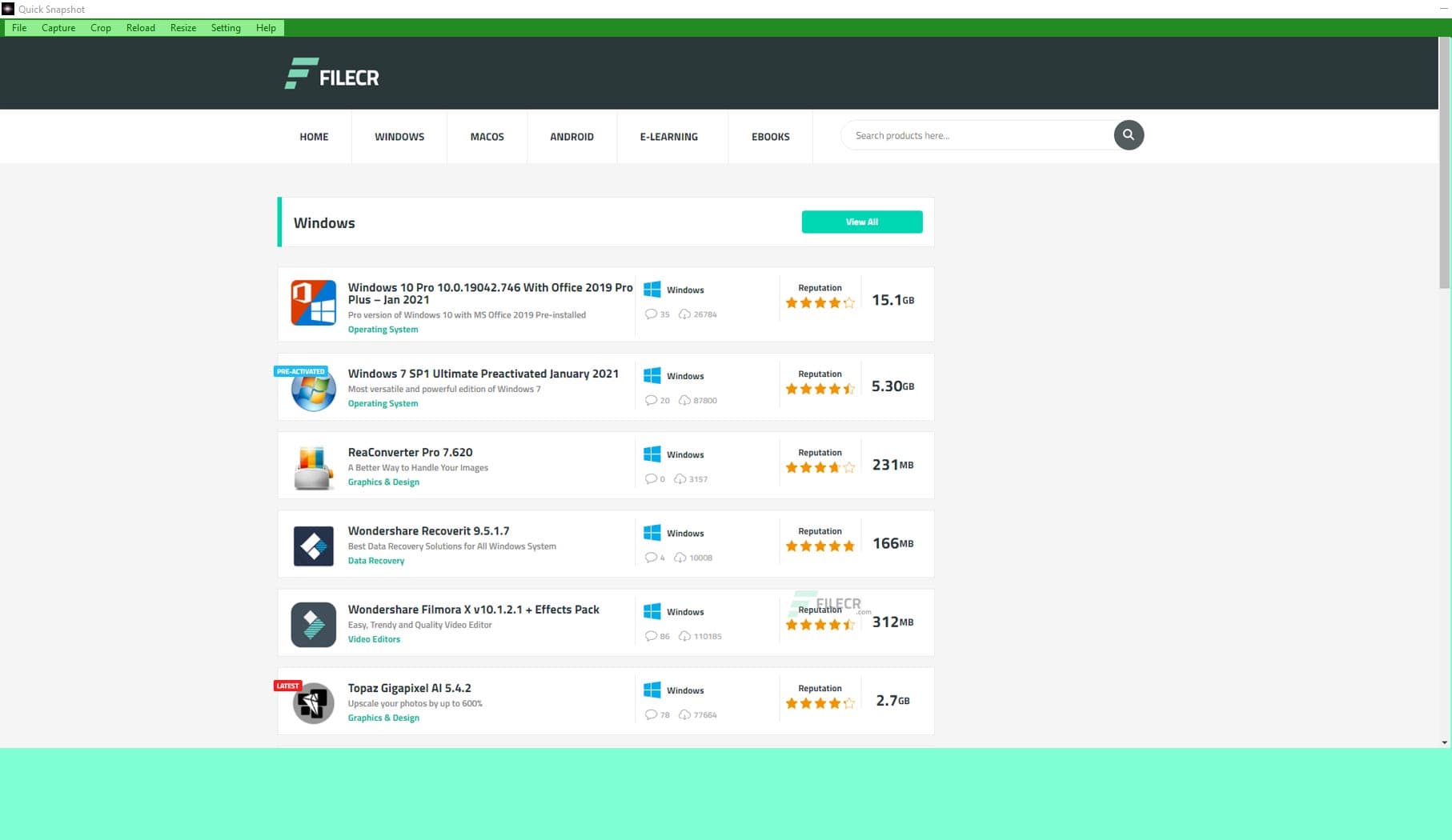Click the Wondershare Recoverit app icon
This screenshot has height=840, width=1452.
pos(313,545)
